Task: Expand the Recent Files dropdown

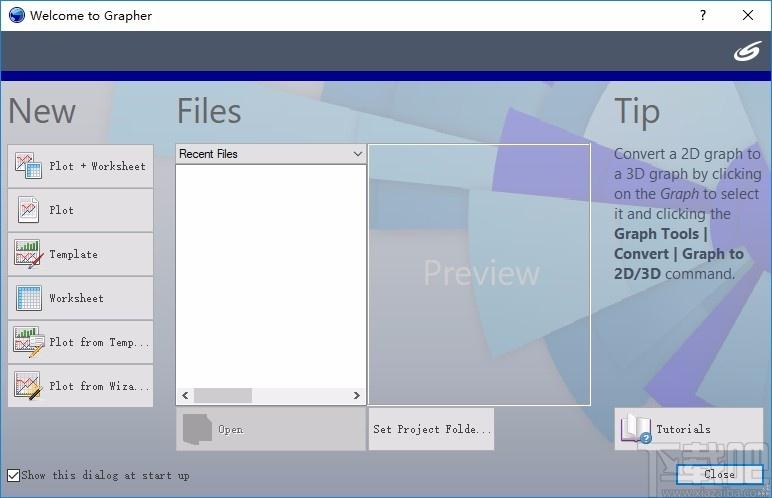Action: click(x=358, y=154)
